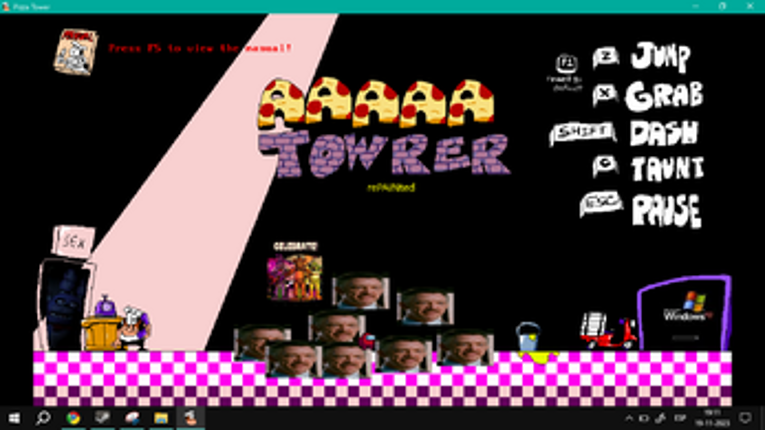Select the TAUNT control label
Screen dimensions: 765x430
pyautogui.click(x=667, y=169)
